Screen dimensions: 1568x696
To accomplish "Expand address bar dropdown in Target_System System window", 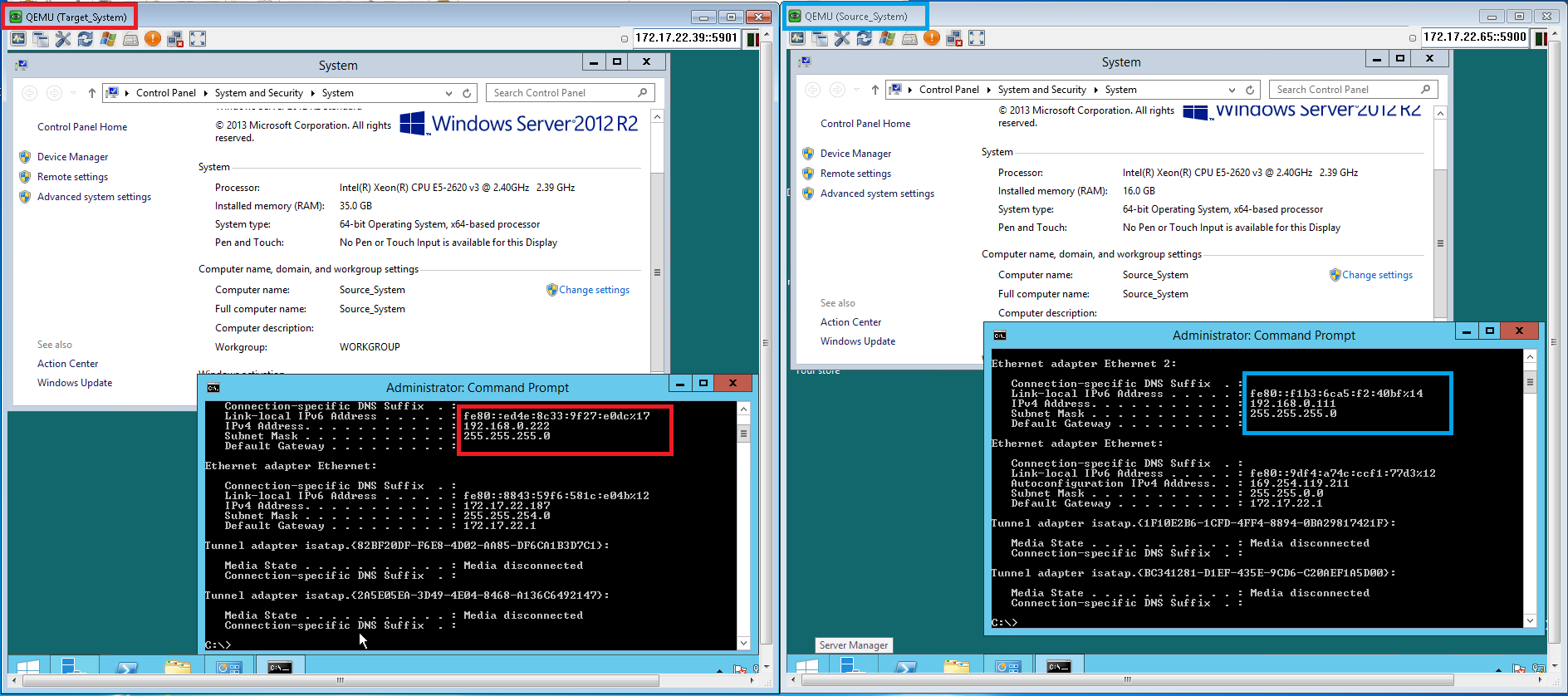I will point(448,93).
